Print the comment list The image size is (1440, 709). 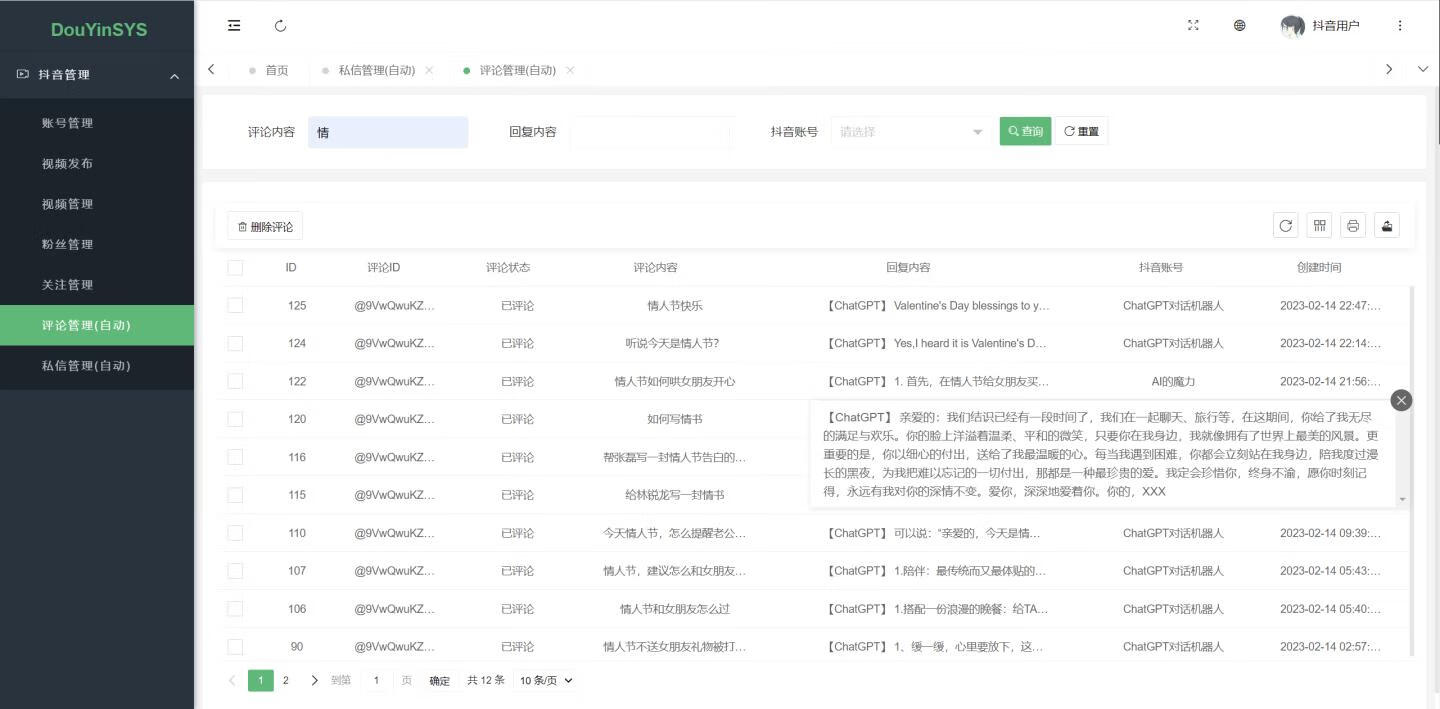(1352, 225)
